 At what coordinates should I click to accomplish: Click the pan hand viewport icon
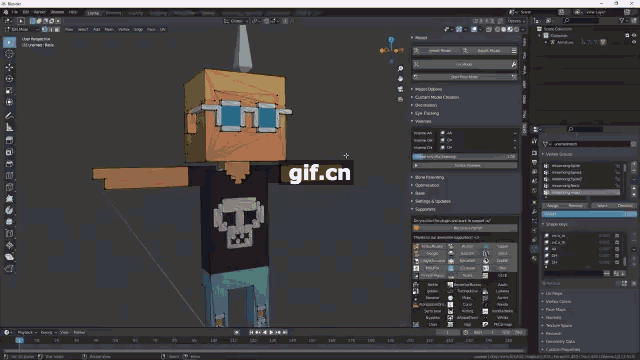400,79
